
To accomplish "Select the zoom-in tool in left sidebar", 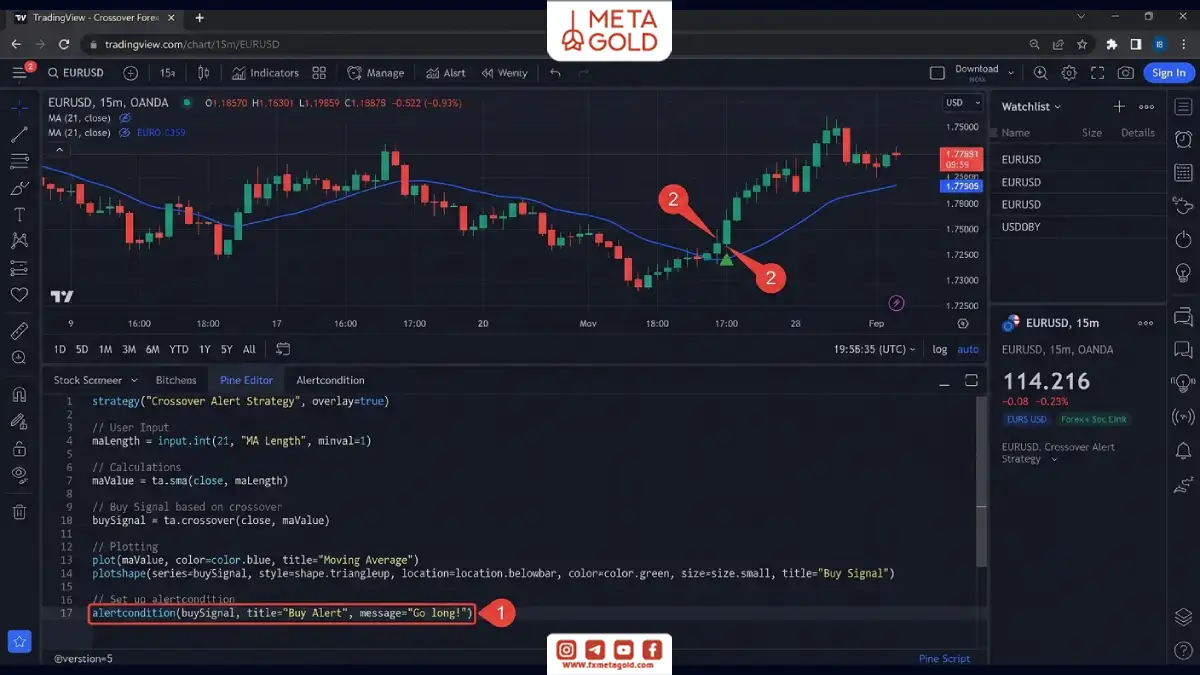I will [19, 358].
